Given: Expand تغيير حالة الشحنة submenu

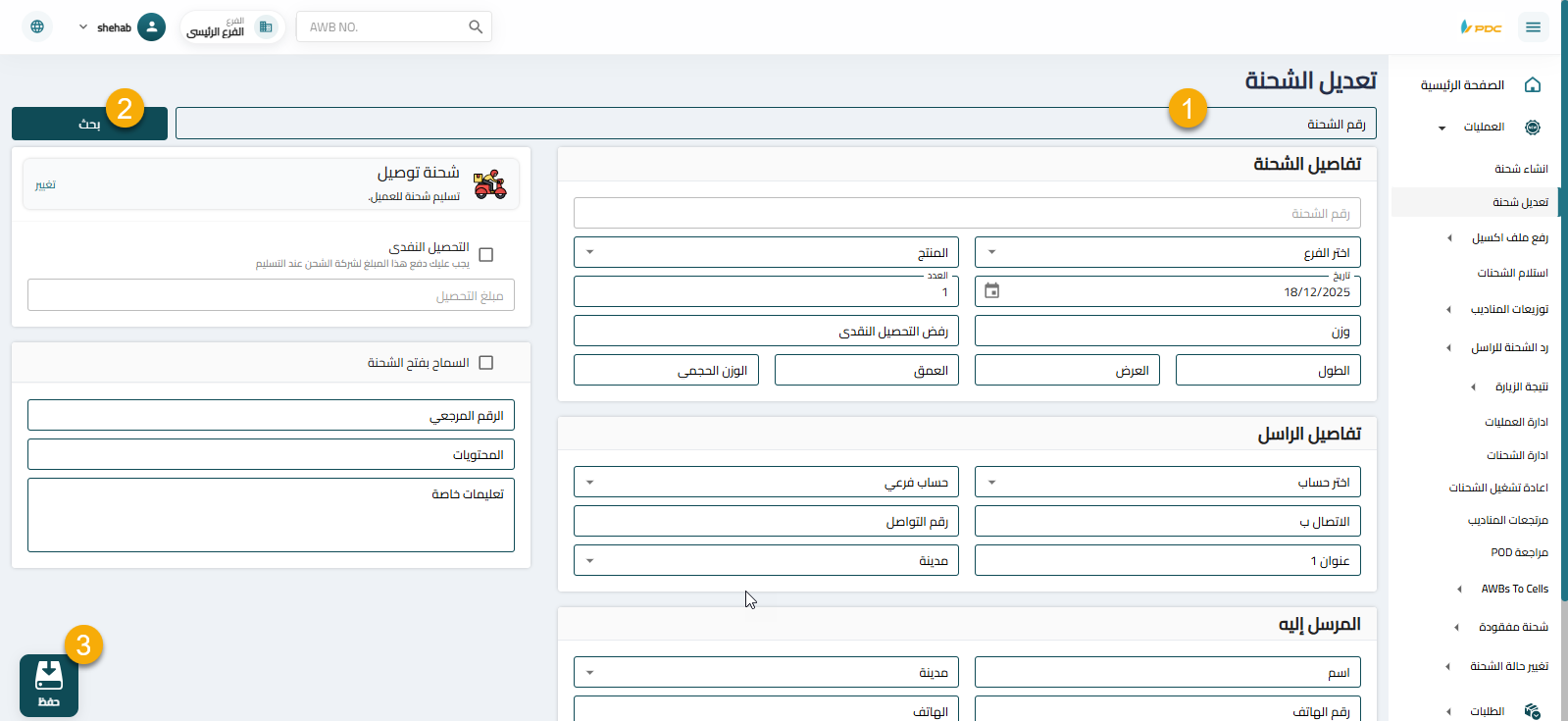Looking at the screenshot, I should pos(1448,666).
